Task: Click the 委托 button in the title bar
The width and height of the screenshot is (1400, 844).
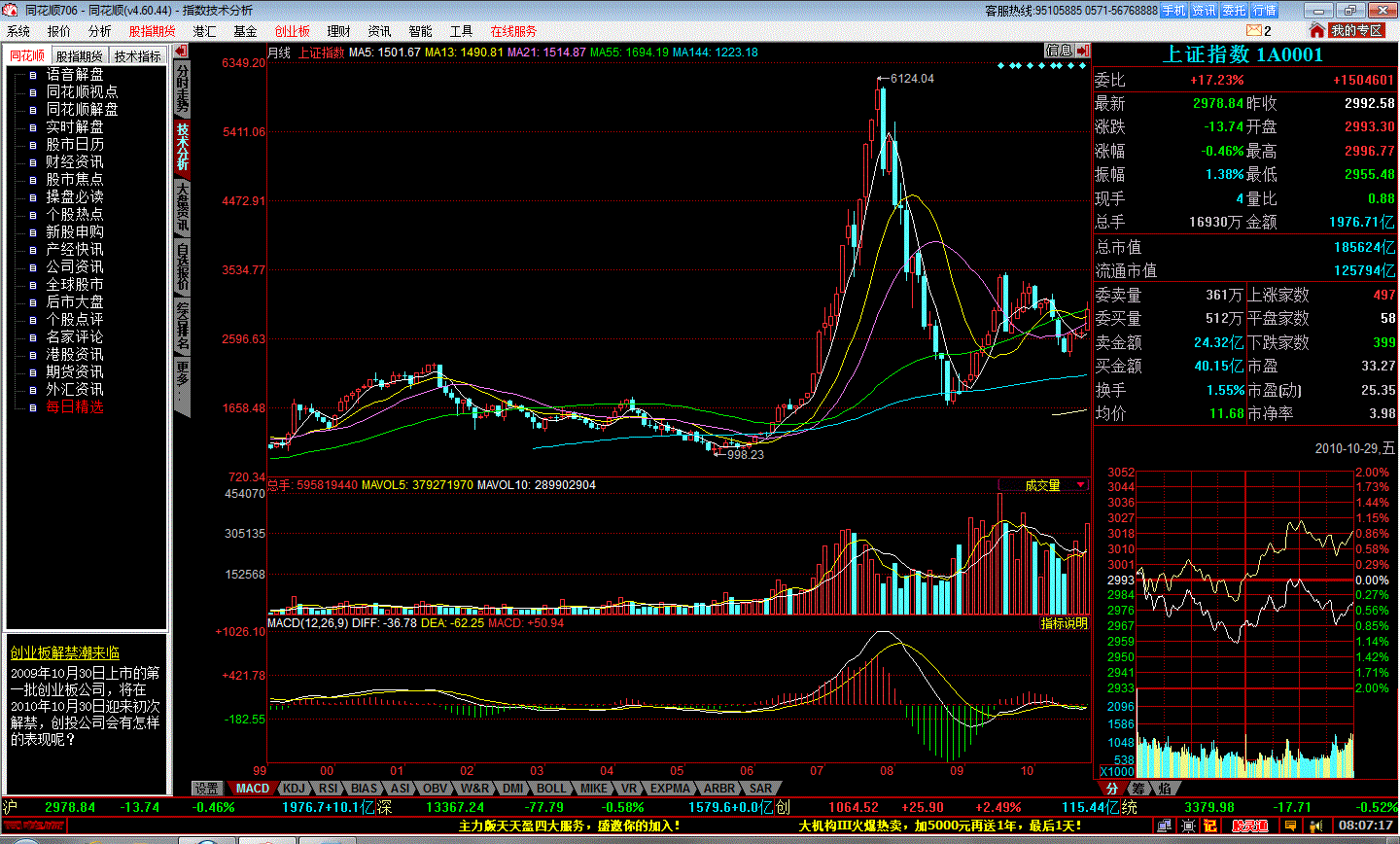Action: pyautogui.click(x=1234, y=11)
